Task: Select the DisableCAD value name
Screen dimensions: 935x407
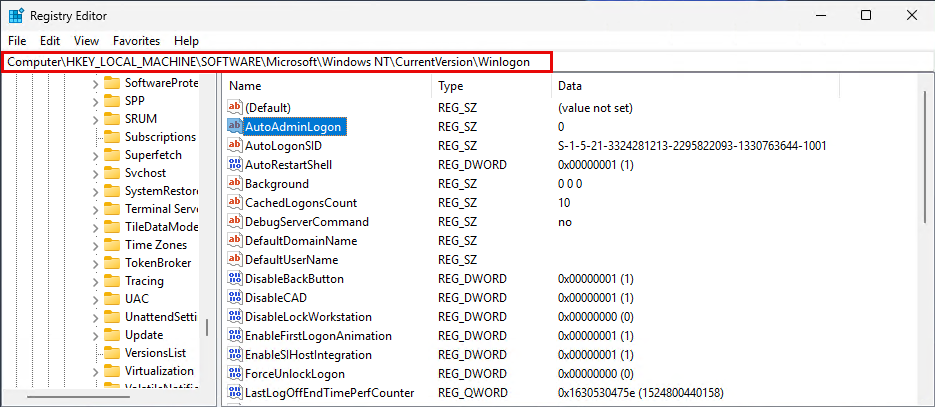Action: (275, 298)
